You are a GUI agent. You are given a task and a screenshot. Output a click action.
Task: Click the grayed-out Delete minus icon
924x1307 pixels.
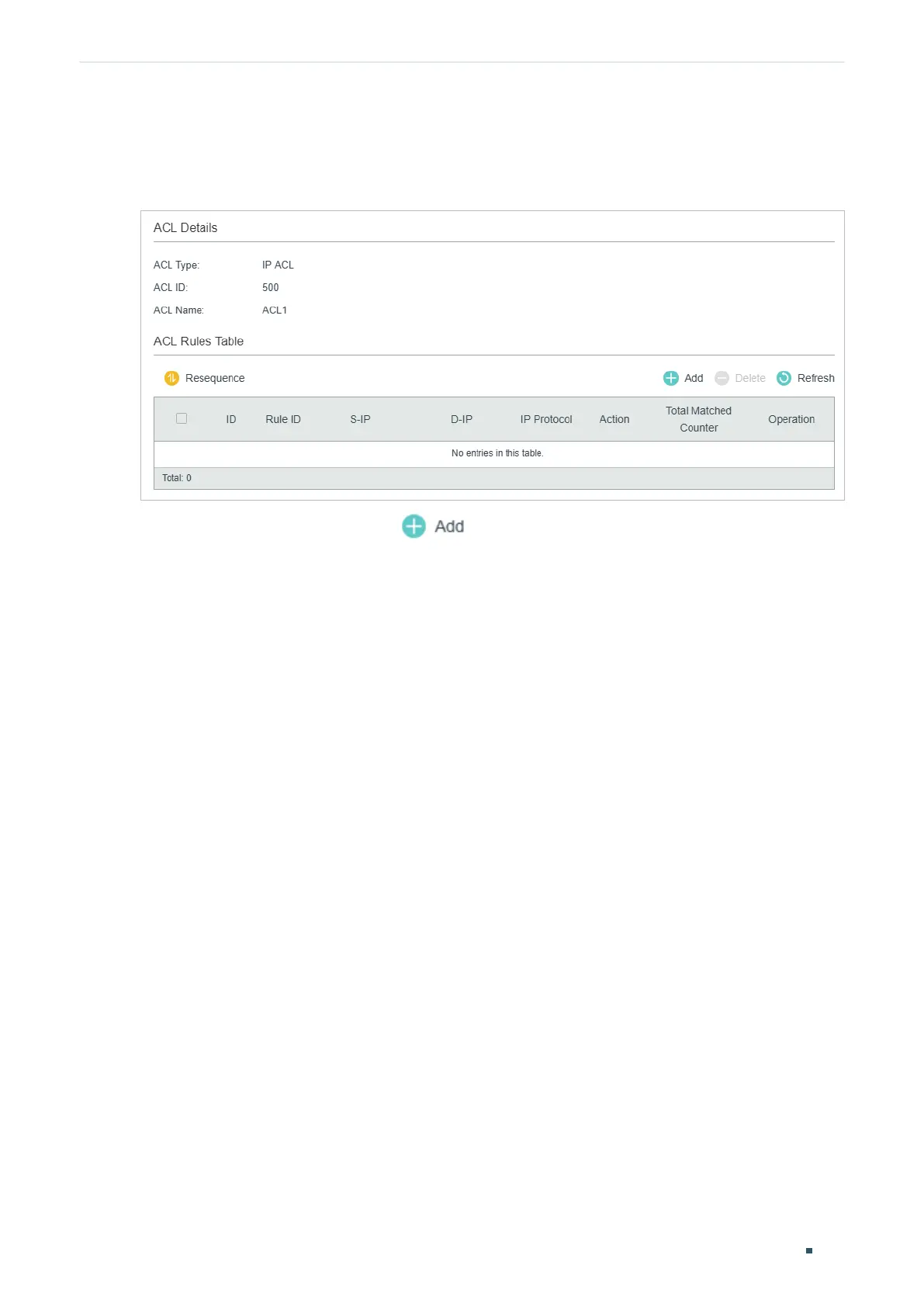click(x=722, y=378)
